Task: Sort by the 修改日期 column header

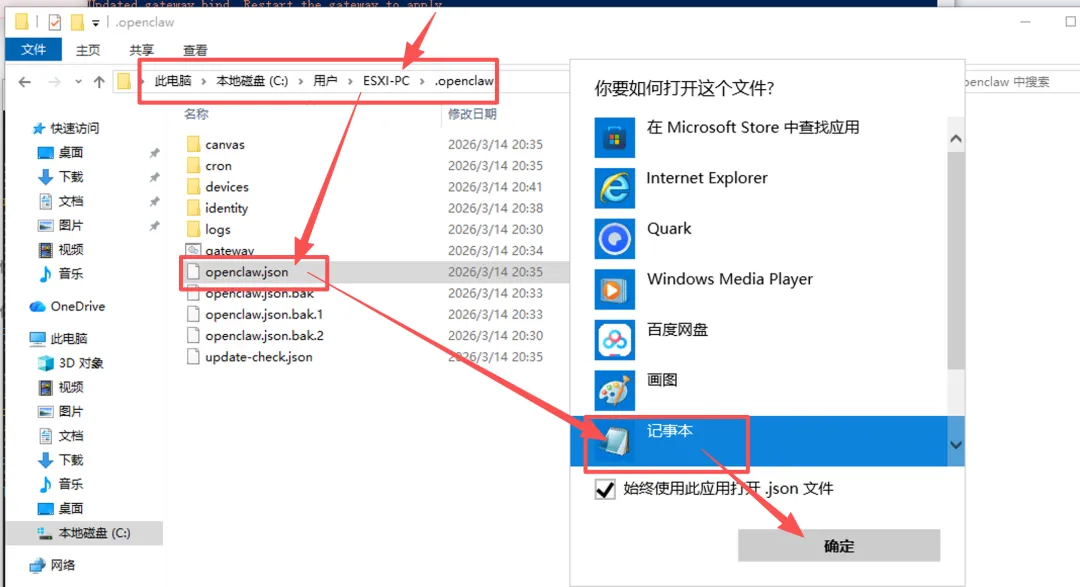Action: pyautogui.click(x=472, y=114)
